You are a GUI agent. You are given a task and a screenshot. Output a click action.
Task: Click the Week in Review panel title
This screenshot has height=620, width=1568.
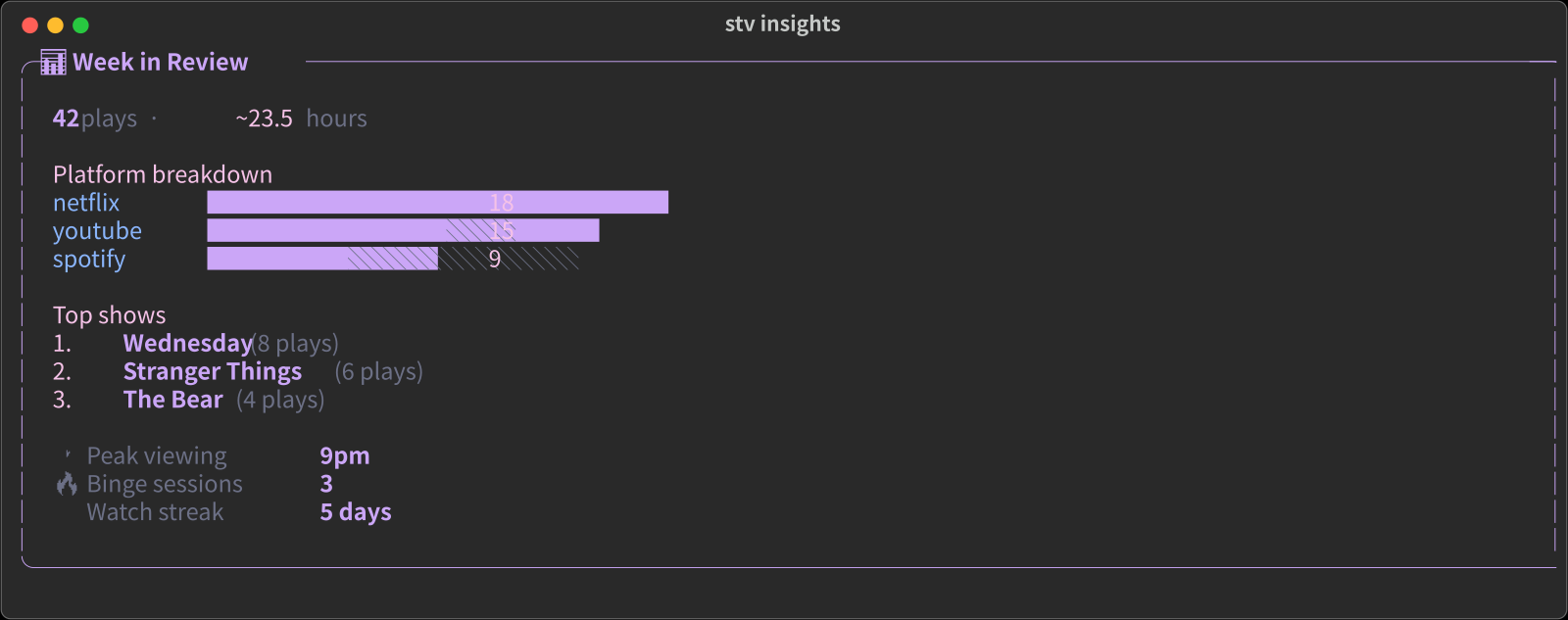(x=160, y=62)
